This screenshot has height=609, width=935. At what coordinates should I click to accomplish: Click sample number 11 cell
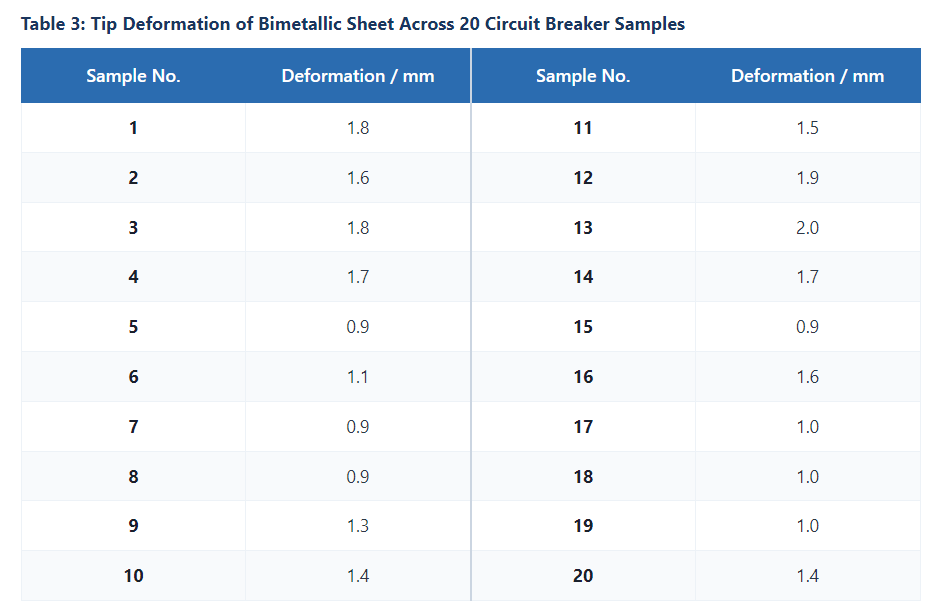tap(583, 128)
